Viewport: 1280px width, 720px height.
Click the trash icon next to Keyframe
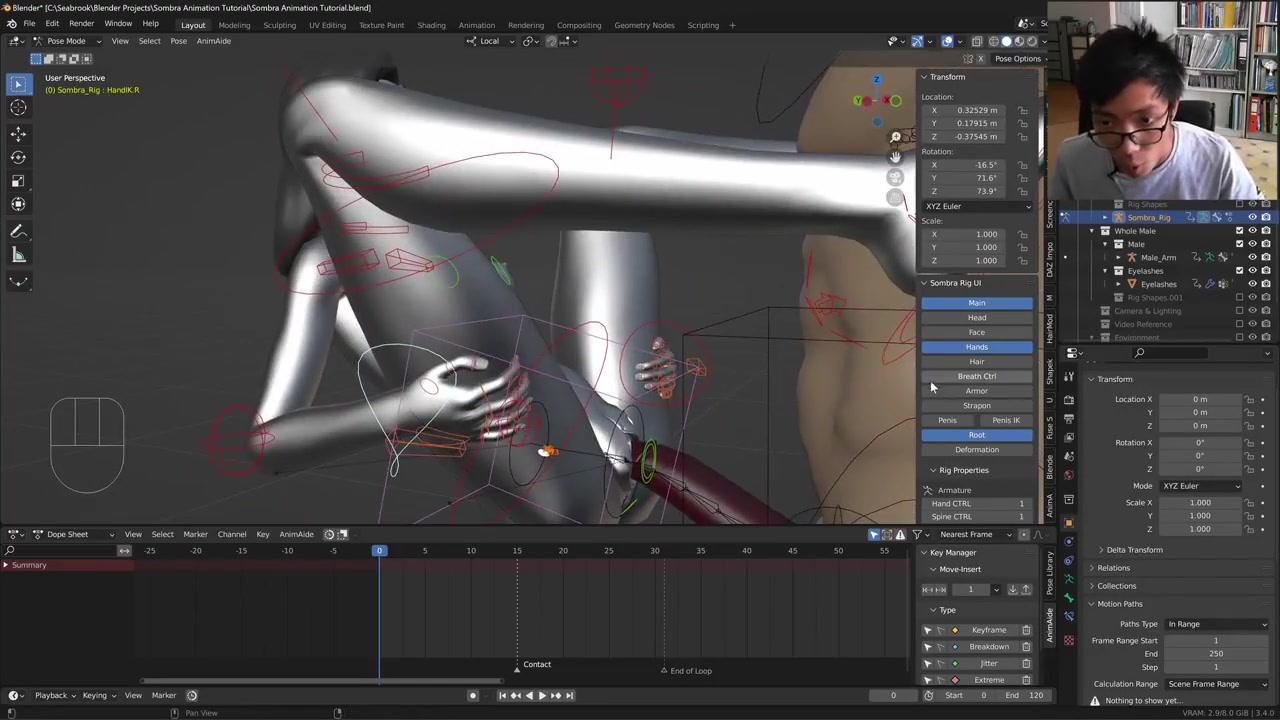tap(1026, 630)
